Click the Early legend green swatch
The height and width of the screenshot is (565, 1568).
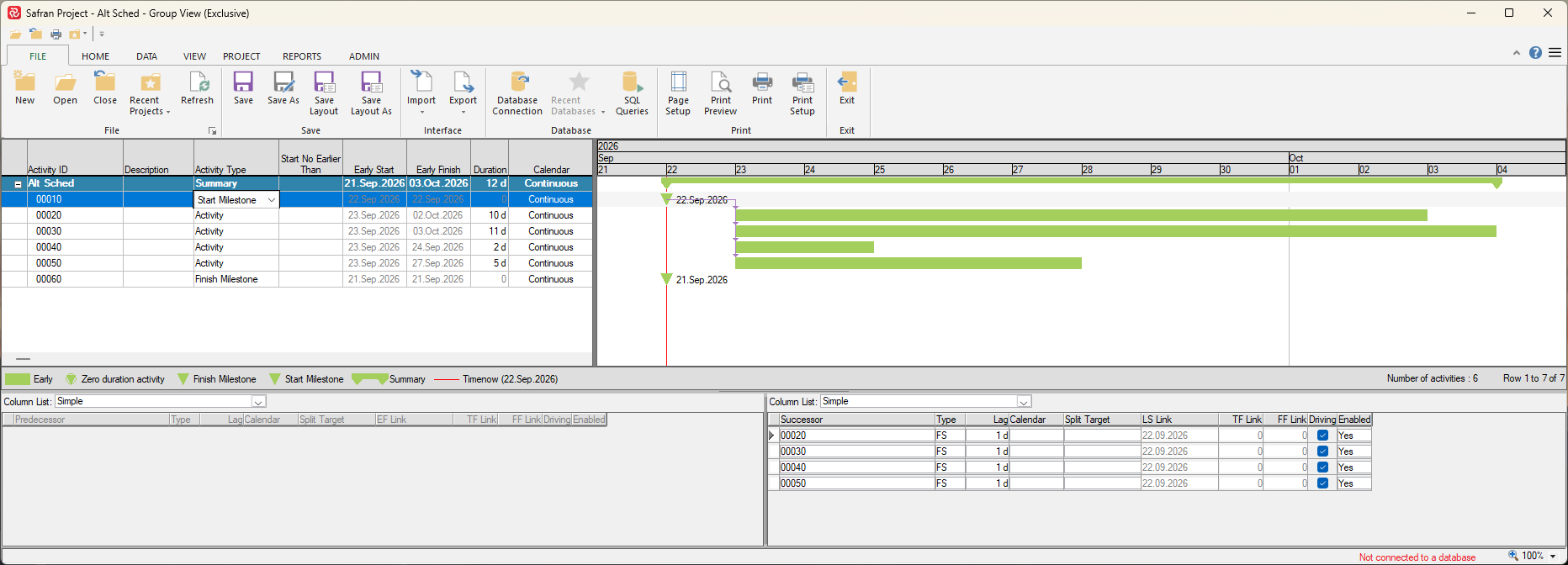tap(18, 379)
